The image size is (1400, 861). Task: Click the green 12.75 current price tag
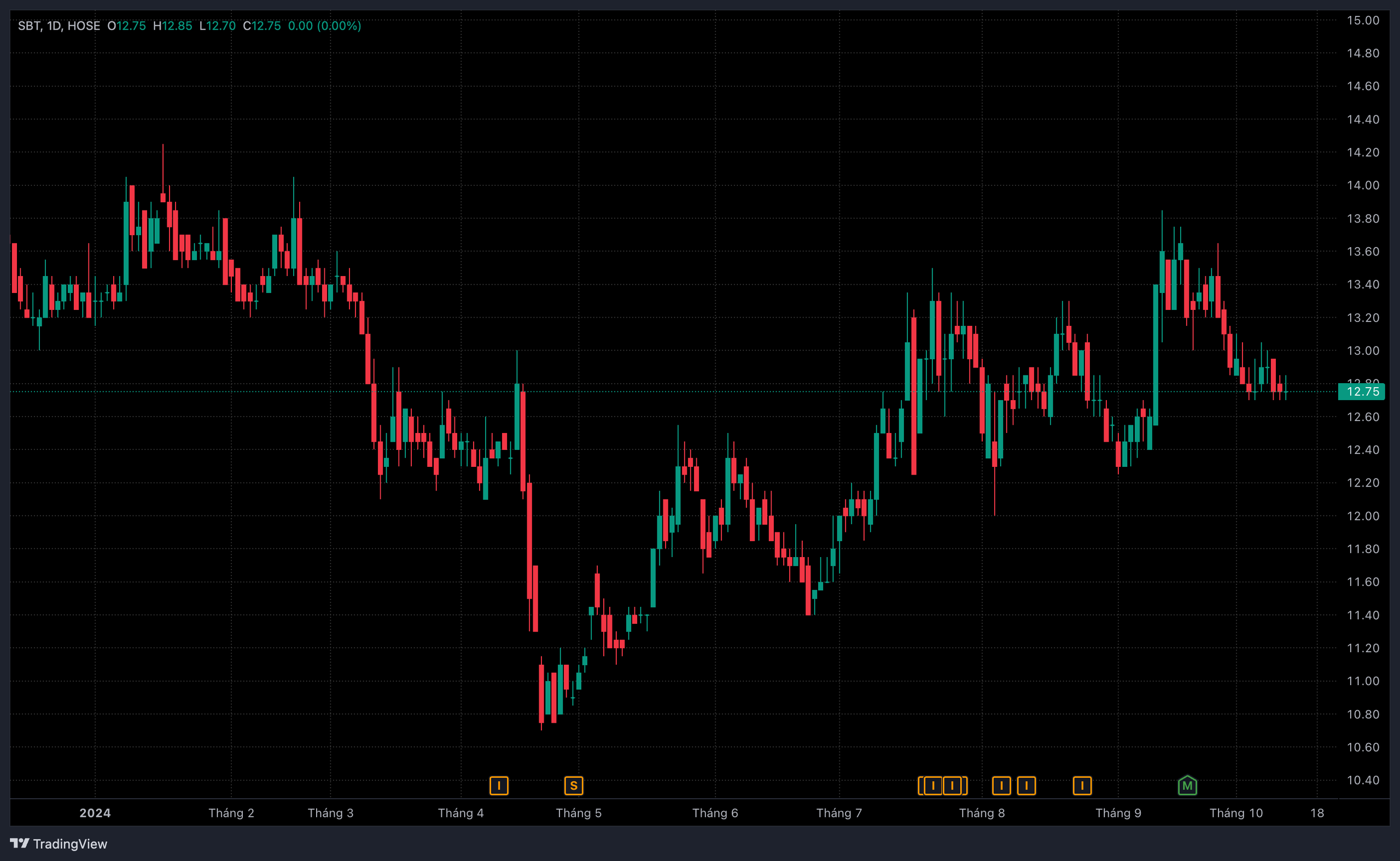(1361, 392)
